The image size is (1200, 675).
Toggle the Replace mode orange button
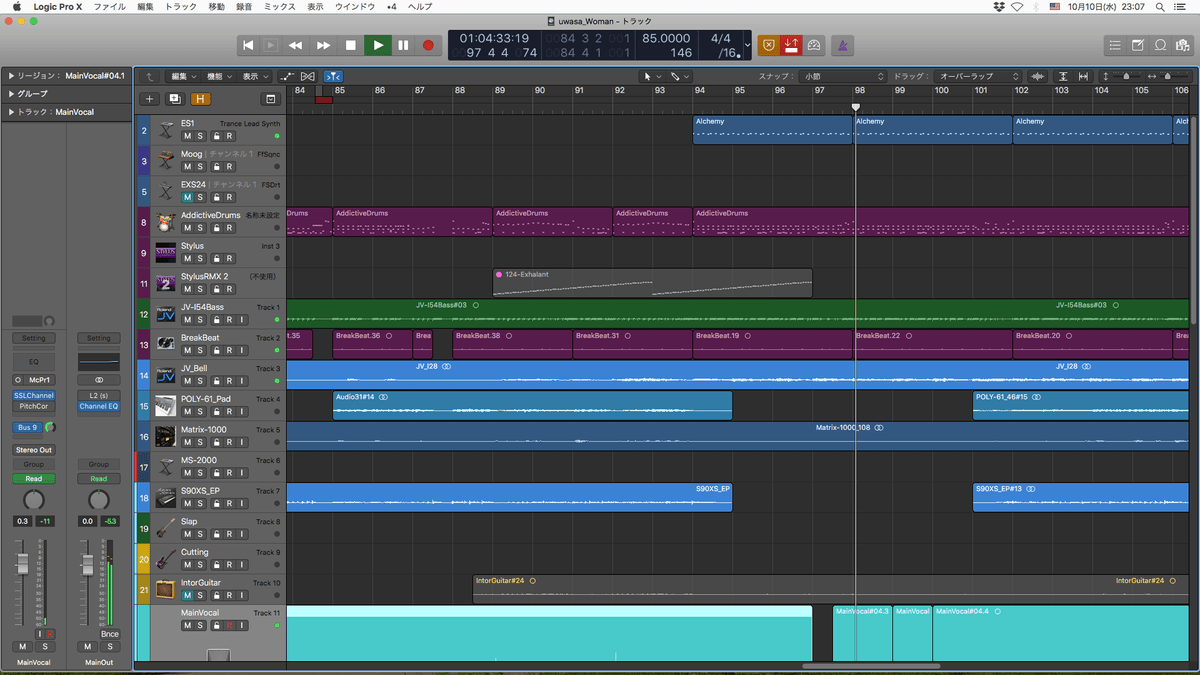click(768, 45)
